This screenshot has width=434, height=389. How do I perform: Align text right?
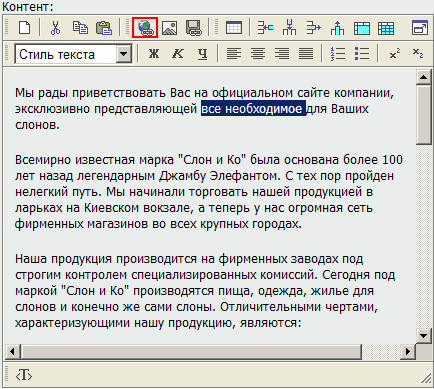coord(282,54)
